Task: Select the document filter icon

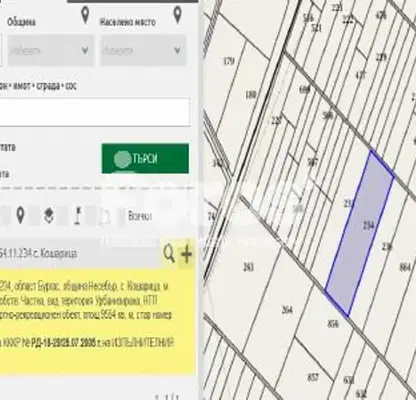Action: [104, 217]
